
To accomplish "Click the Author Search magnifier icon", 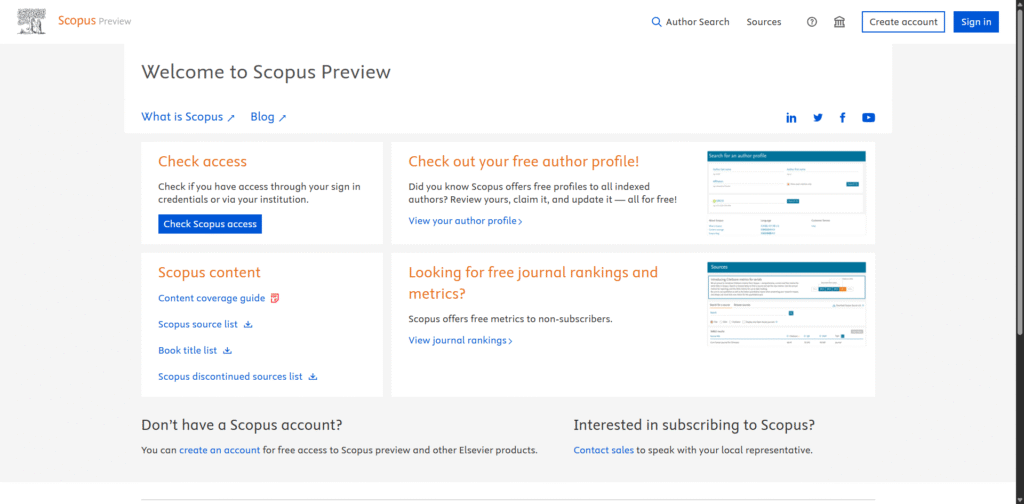I will (x=657, y=22).
